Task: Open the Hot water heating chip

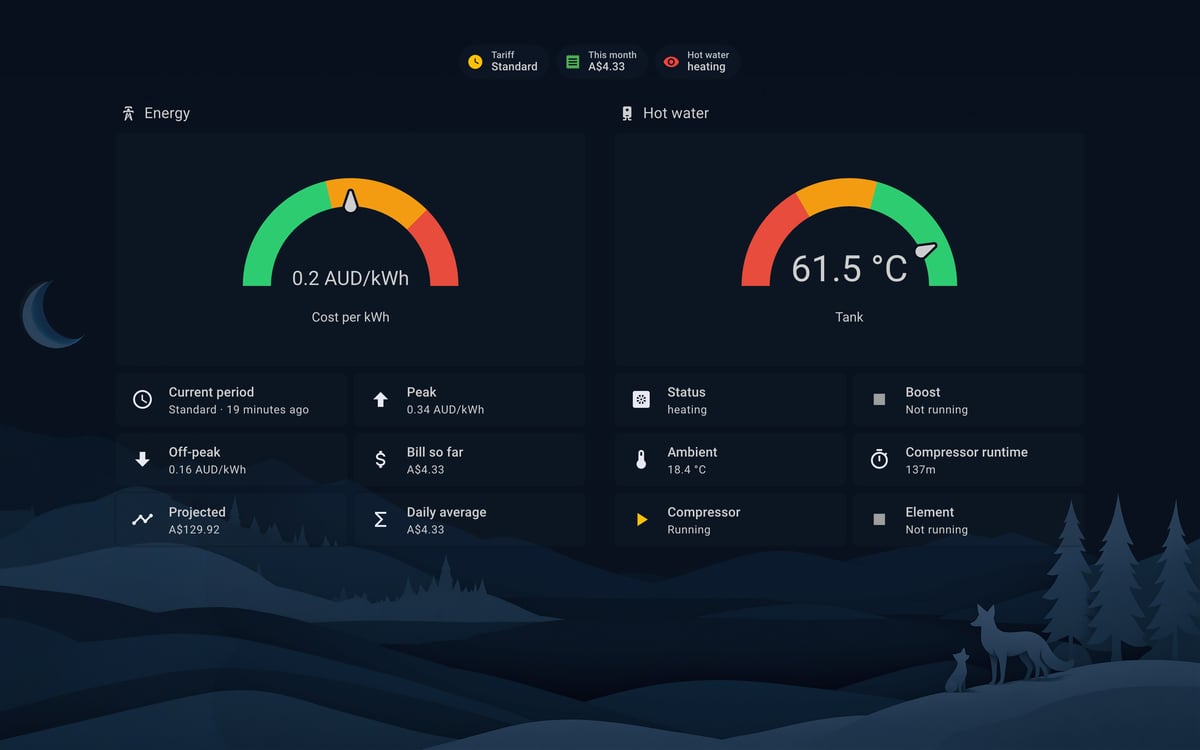Action: 697,62
